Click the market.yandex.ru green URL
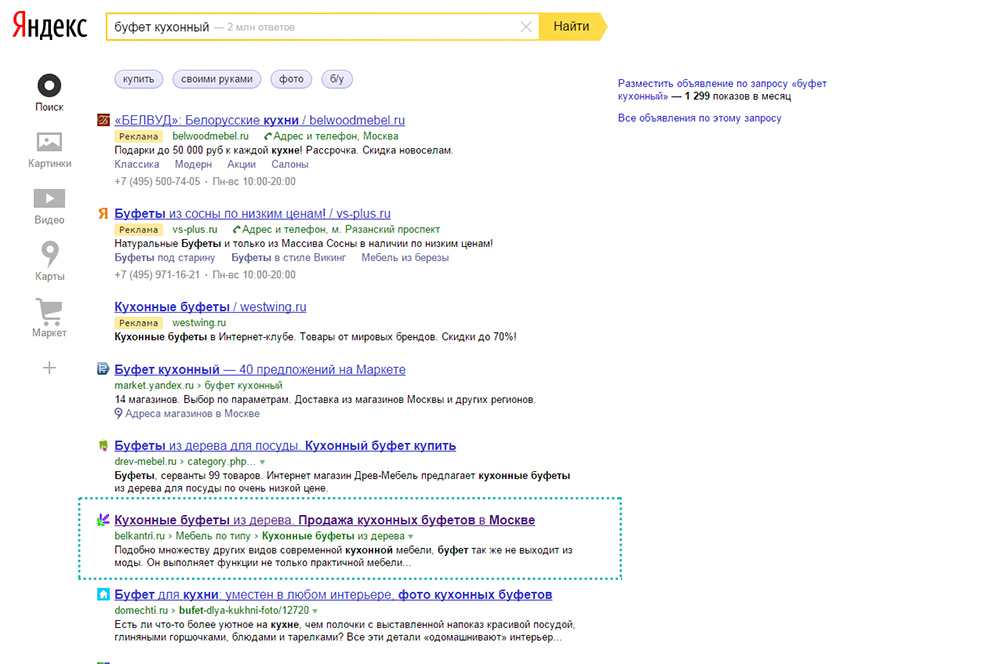Screen dimensions: 1000x664 click(154, 385)
